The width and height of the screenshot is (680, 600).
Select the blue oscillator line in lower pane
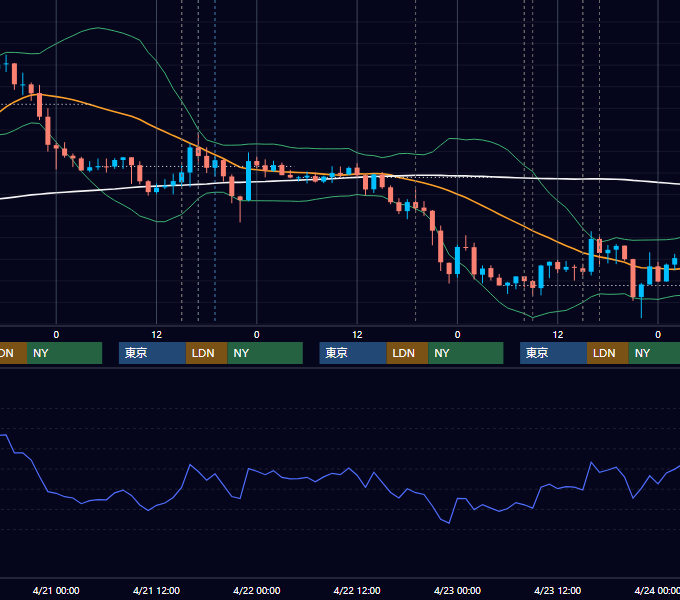(340, 474)
